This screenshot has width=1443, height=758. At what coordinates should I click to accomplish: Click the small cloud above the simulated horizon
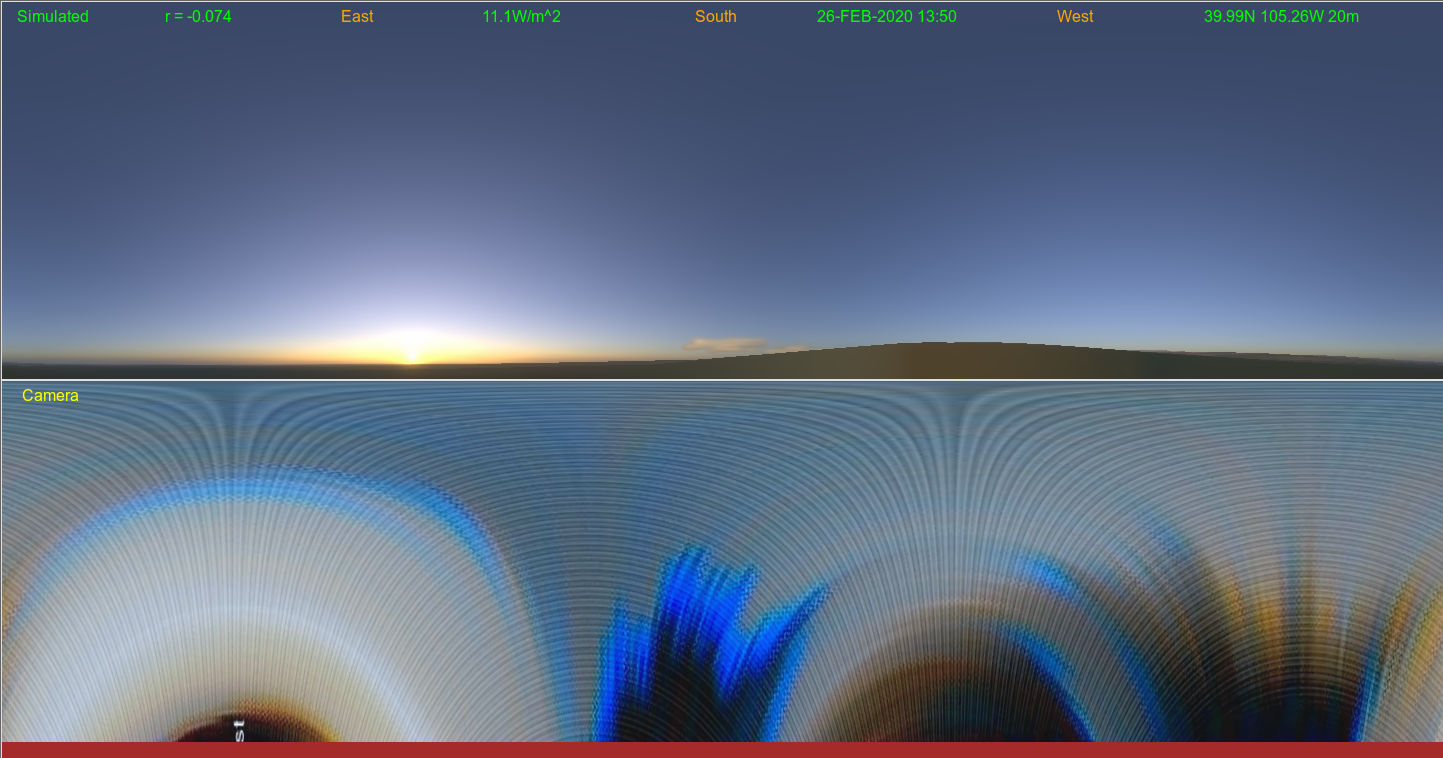click(x=725, y=344)
